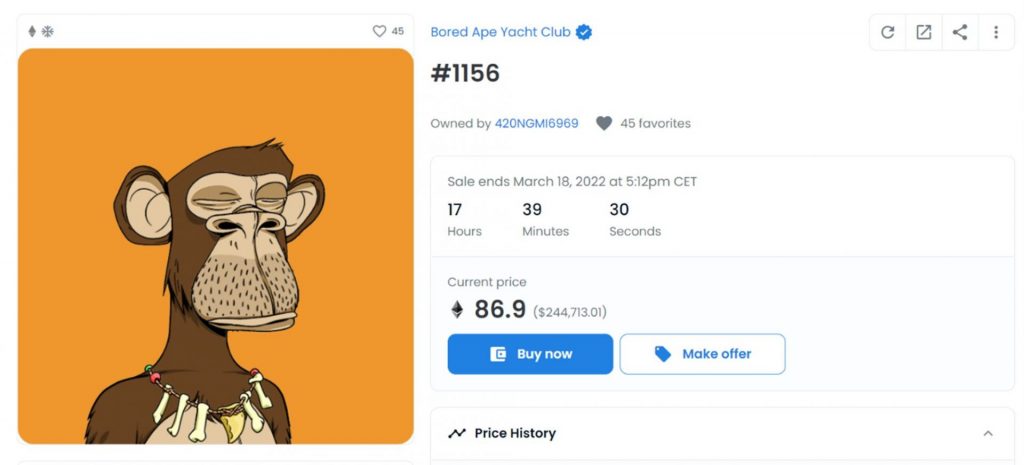Click the dark heart beside 45 favorites
Viewport: 1024px width, 465px height.
click(604, 123)
